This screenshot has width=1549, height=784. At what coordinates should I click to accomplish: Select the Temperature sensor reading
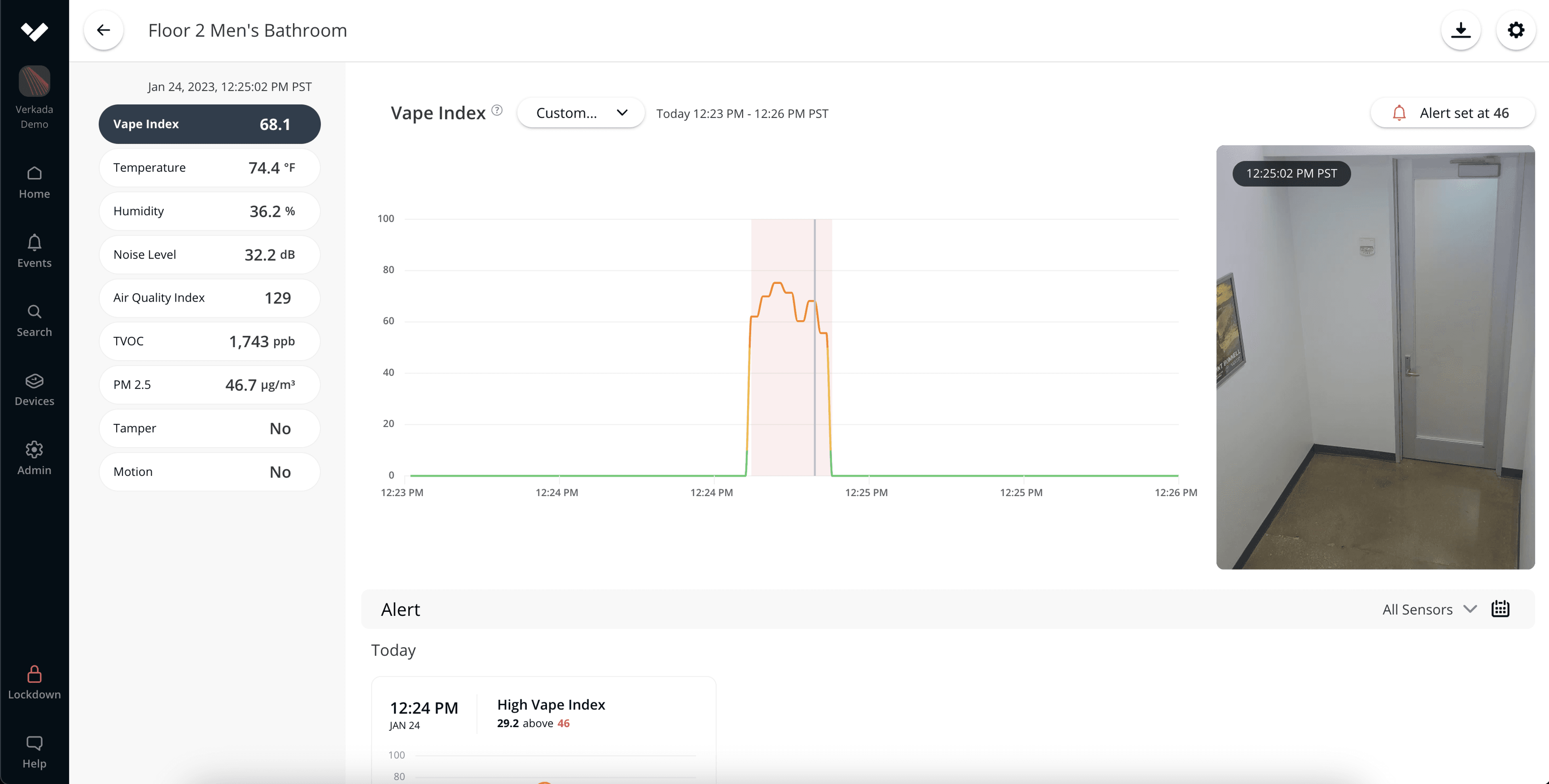coord(209,168)
